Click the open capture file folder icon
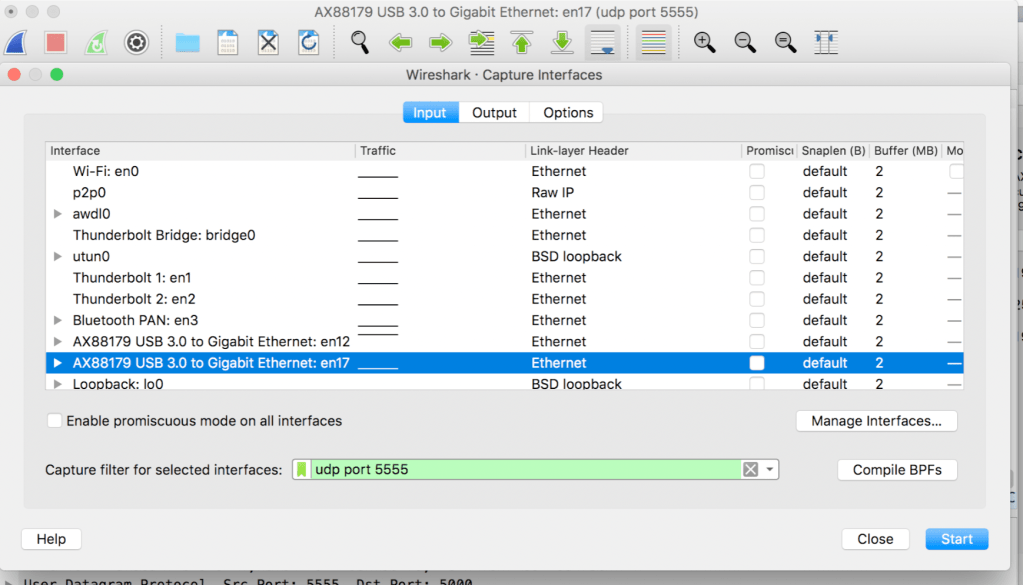This screenshot has width=1023, height=585. coord(187,42)
